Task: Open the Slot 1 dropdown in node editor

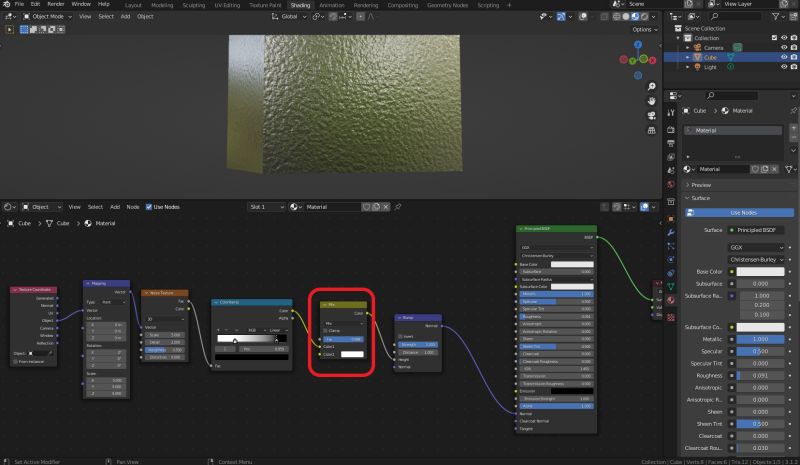Action: (x=266, y=207)
